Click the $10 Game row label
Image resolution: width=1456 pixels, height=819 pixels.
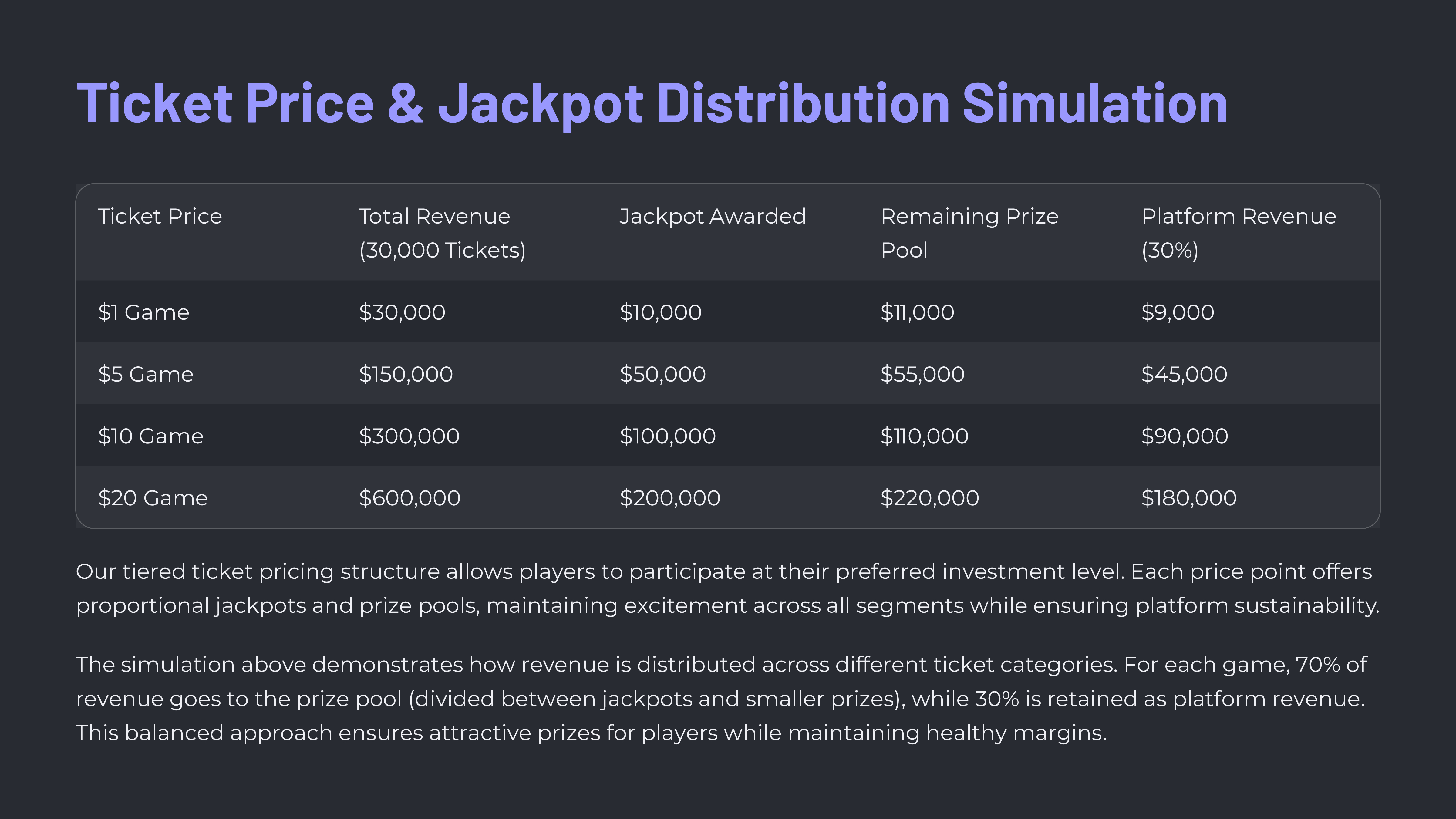point(150,436)
